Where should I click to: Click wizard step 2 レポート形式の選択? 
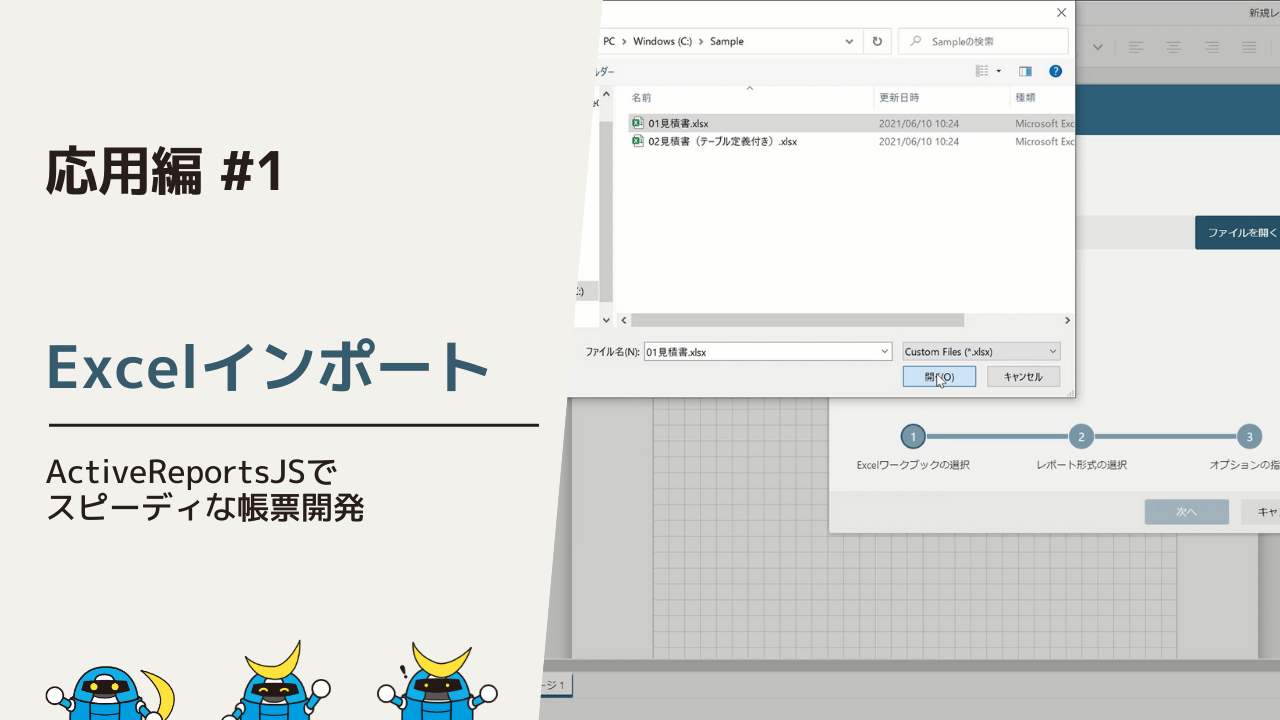coord(1080,437)
